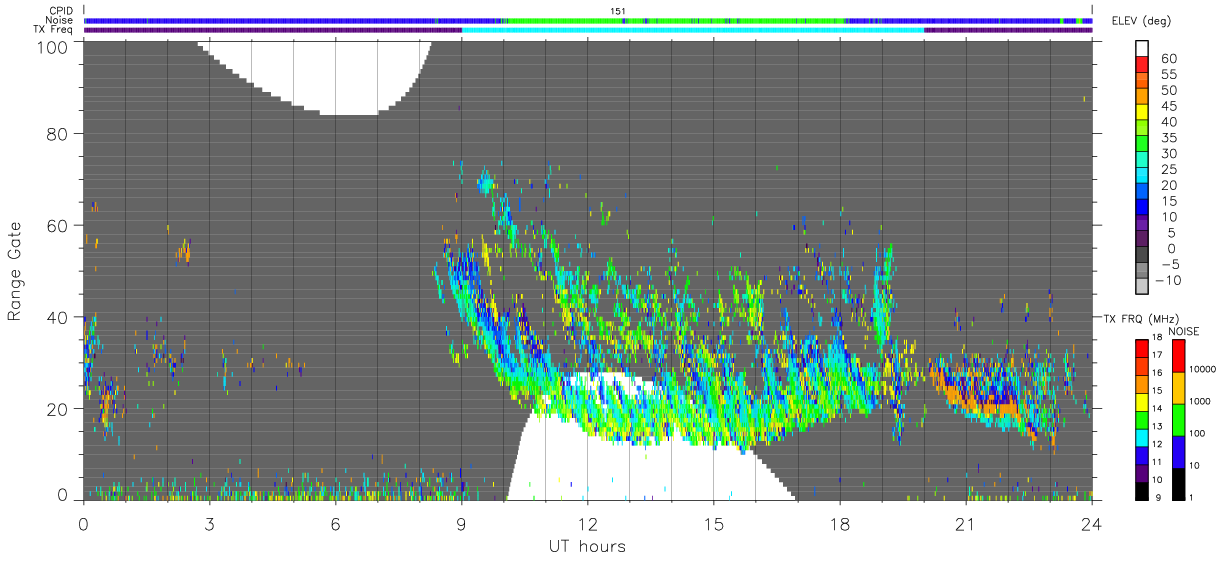Click tick label '60' on Range Gate axis

tap(58, 225)
